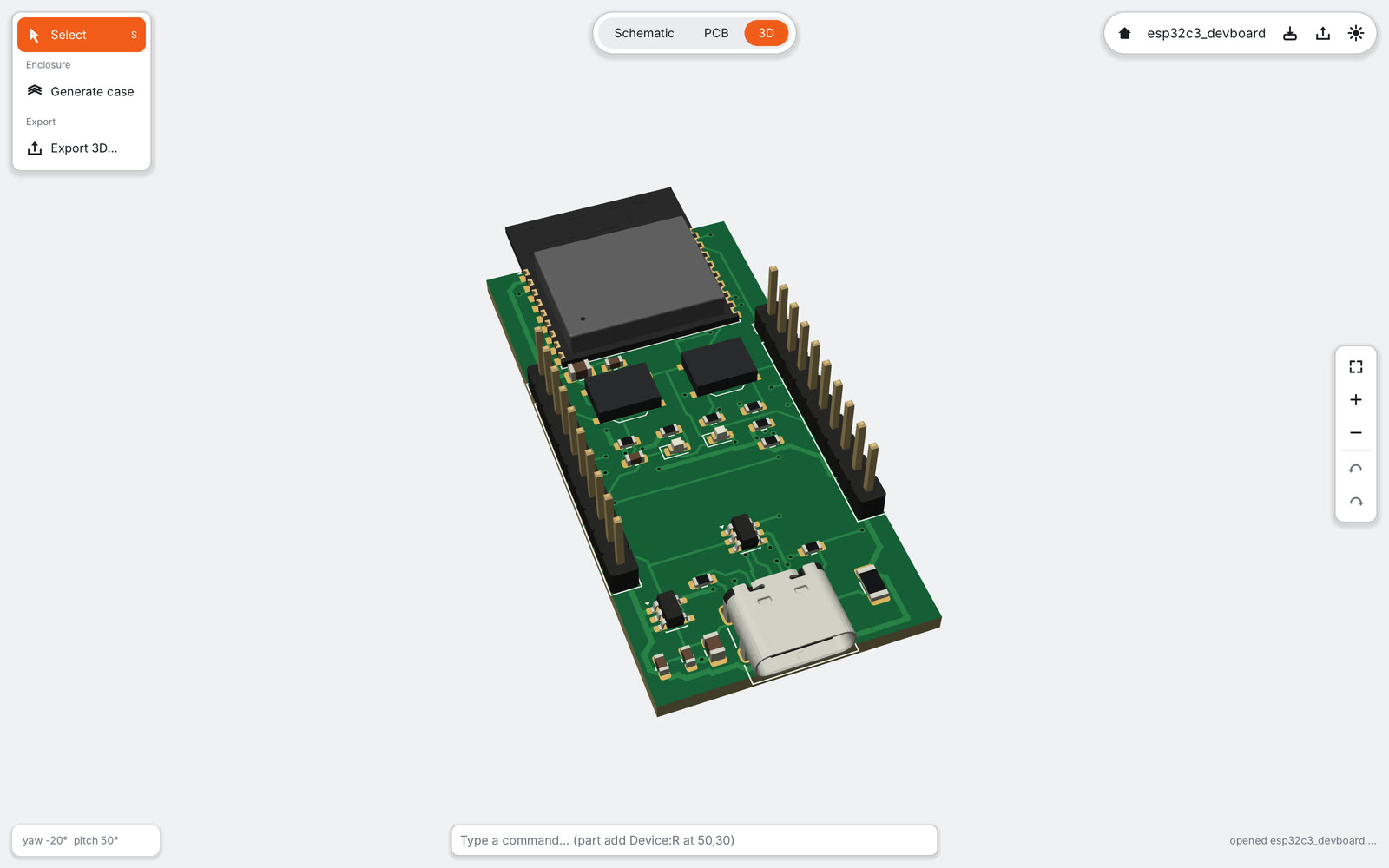The width and height of the screenshot is (1389, 868).
Task: Toggle light/dark theme sun icon
Action: (1356, 33)
